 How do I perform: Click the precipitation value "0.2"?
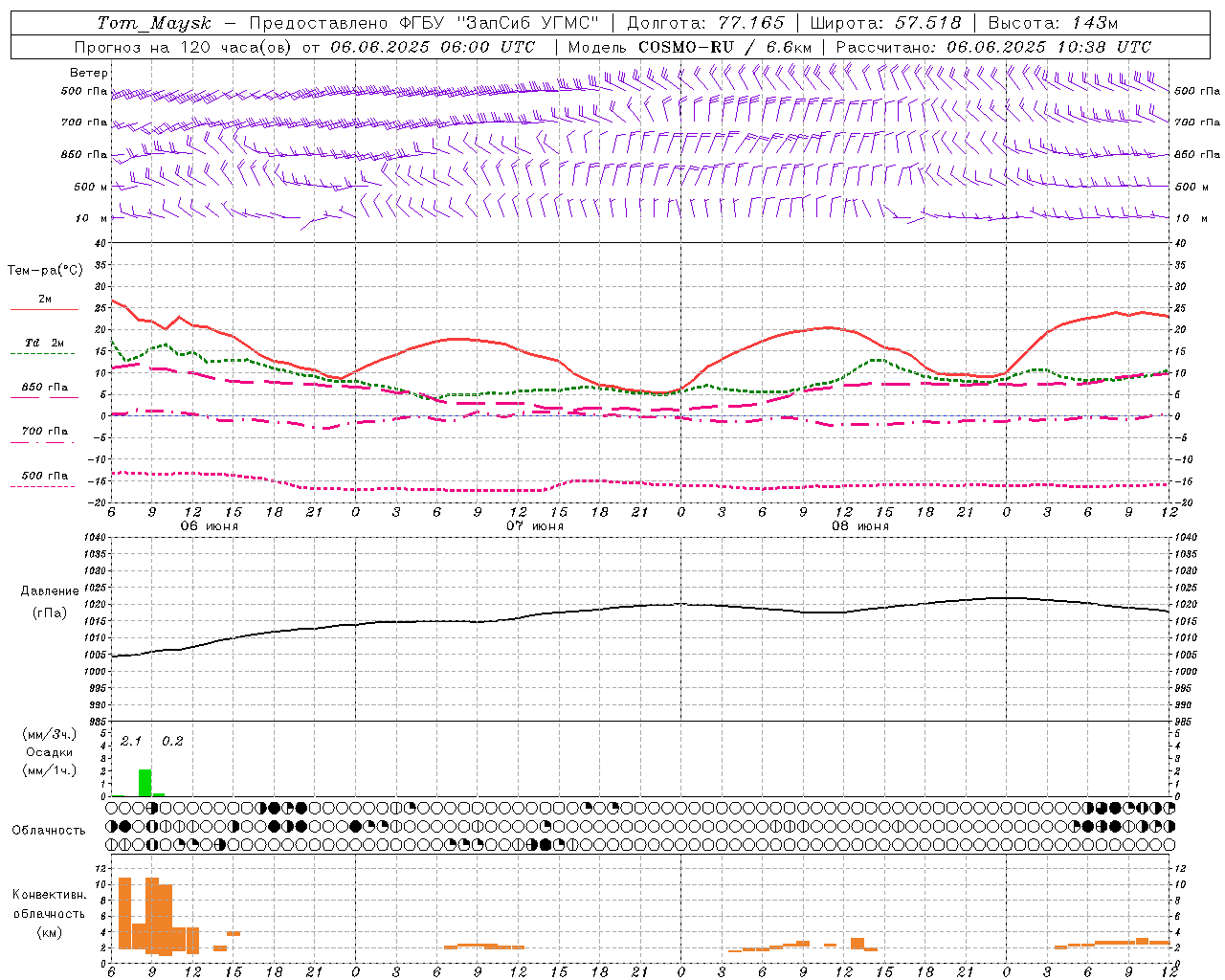pyautogui.click(x=172, y=741)
